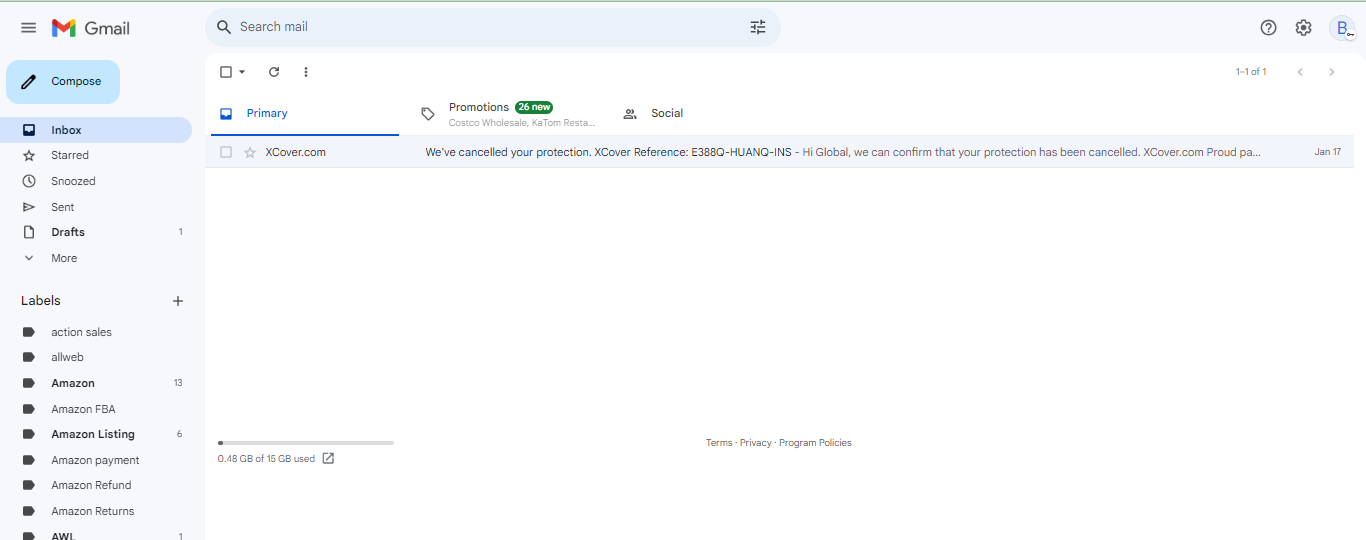This screenshot has height=540, width=1366.
Task: Open the Google account avatar
Action: coord(1342,28)
